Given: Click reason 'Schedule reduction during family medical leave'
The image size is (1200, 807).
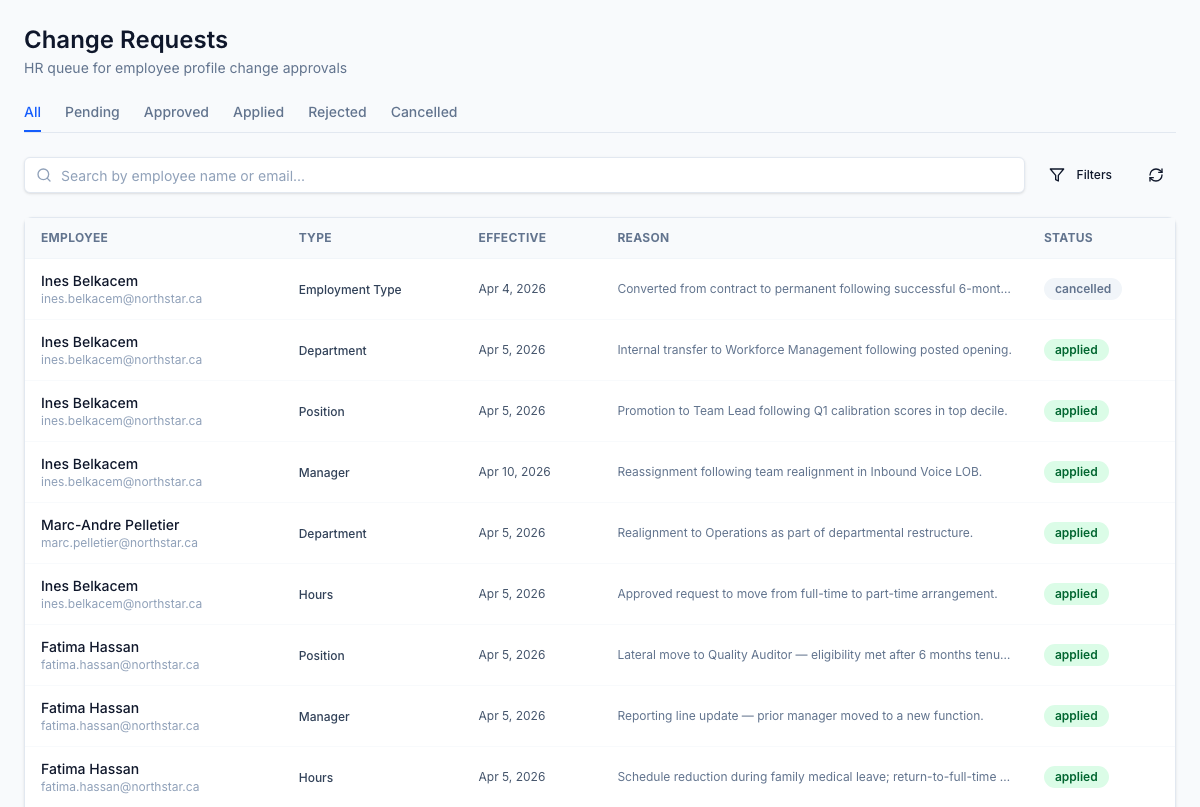Looking at the screenshot, I should 814,777.
